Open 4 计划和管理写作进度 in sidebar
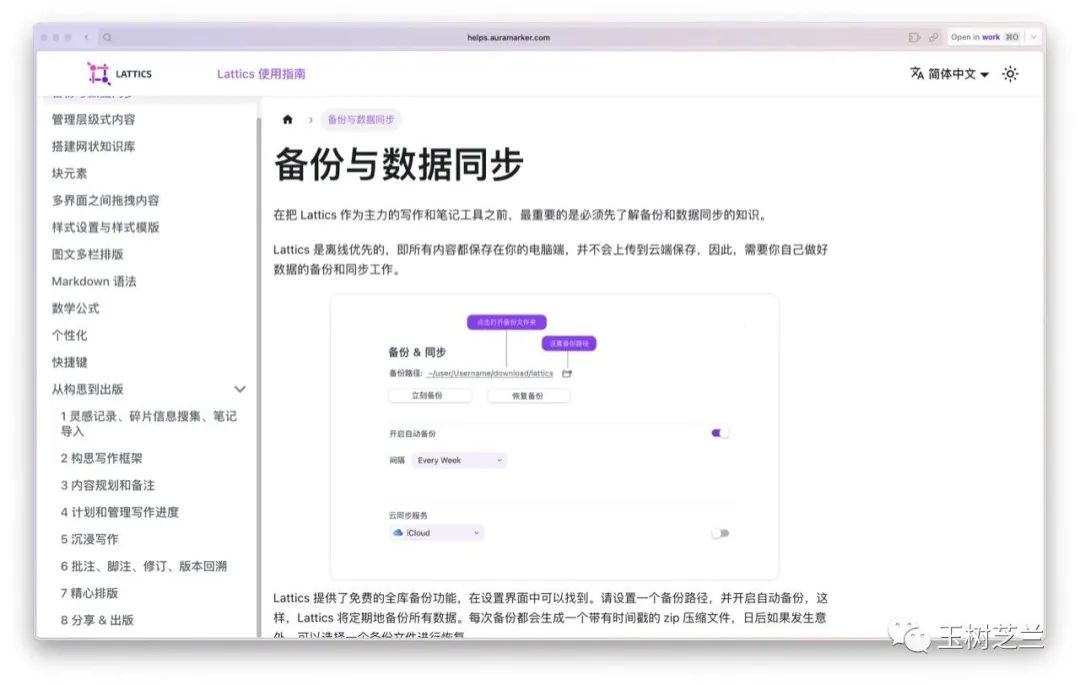Screen dimensions: 1080x685 (x=120, y=512)
